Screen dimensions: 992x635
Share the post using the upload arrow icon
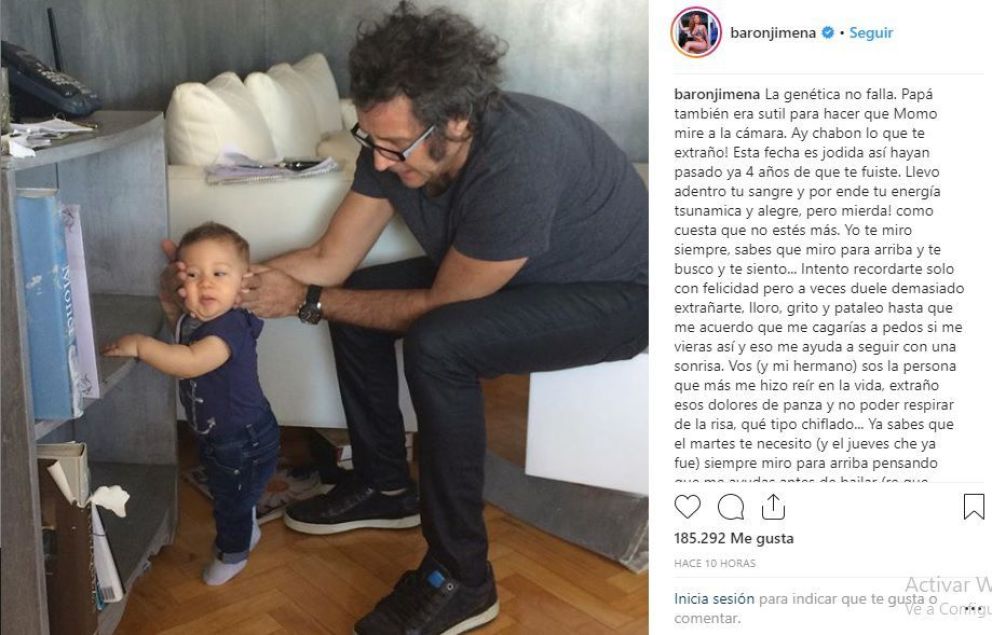773,507
